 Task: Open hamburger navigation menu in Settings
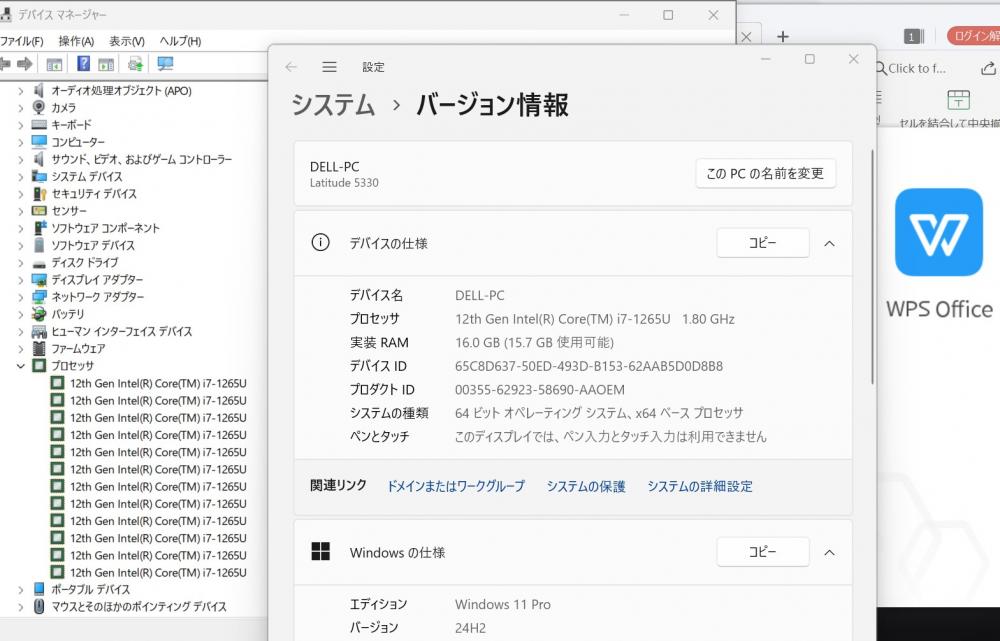click(329, 67)
